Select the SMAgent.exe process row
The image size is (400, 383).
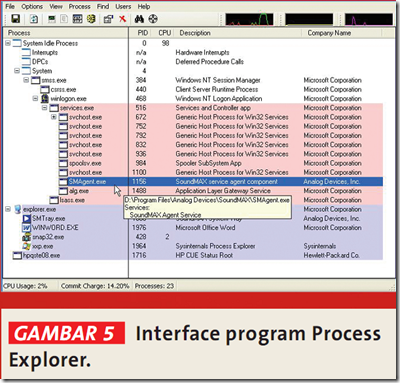coord(193,182)
